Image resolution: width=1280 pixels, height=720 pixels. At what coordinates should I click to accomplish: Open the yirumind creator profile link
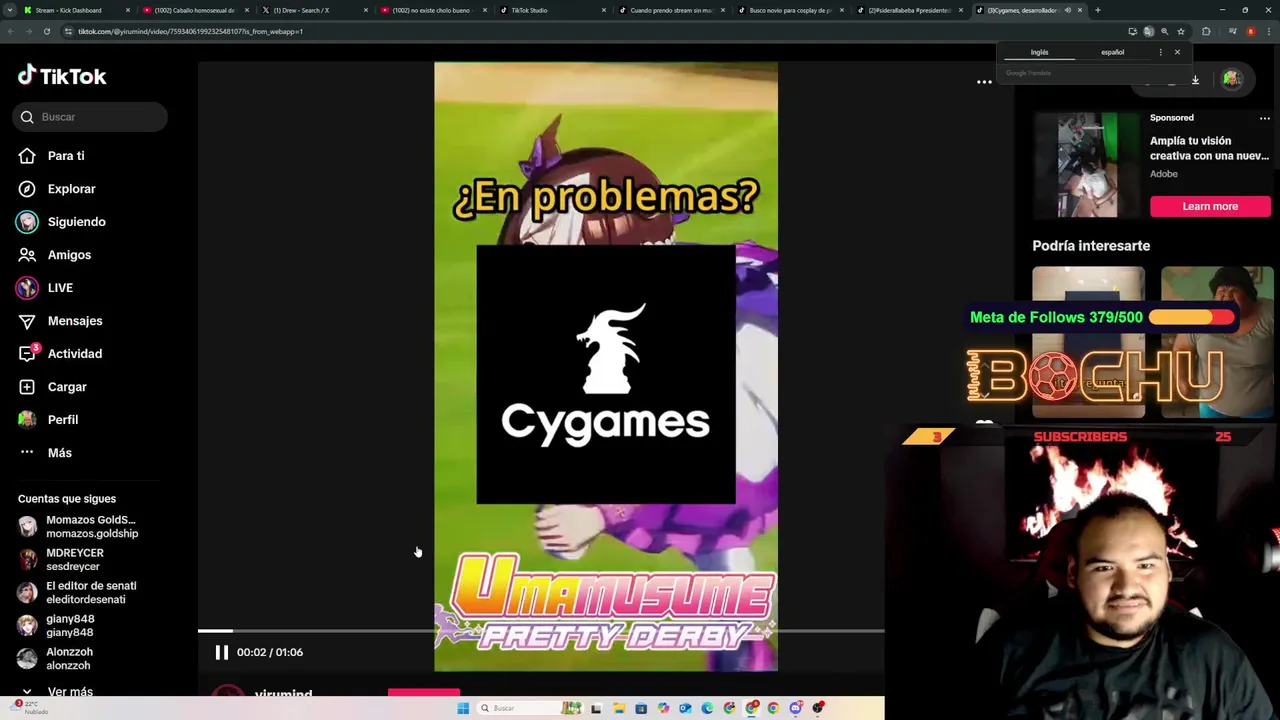point(283,693)
